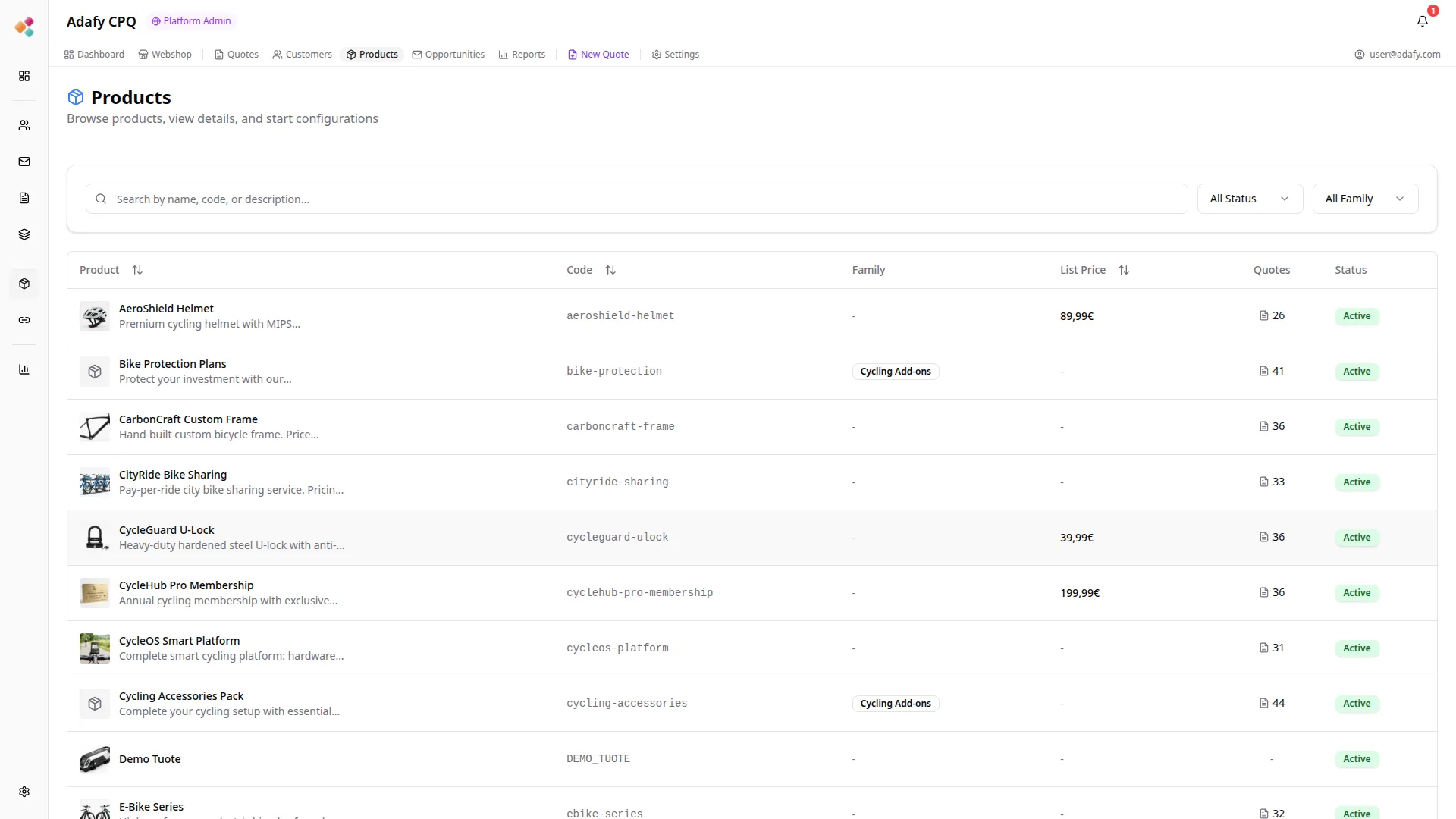The height and width of the screenshot is (819, 1456).
Task: Switch to the Opportunities tab
Action: point(448,55)
